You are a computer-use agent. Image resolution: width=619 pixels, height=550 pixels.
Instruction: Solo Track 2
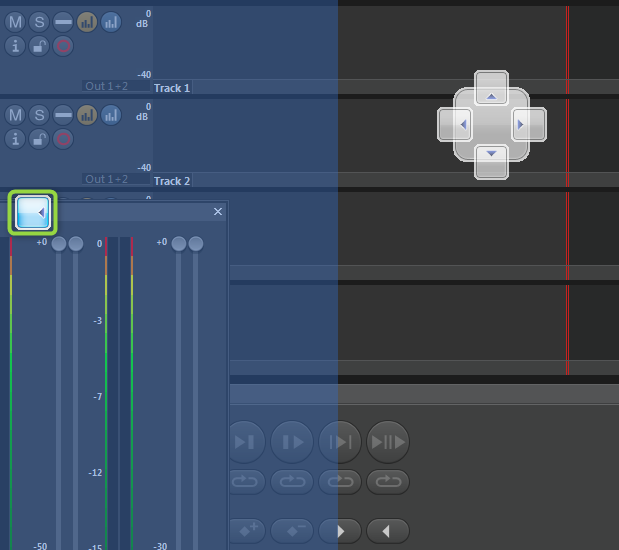click(x=39, y=115)
